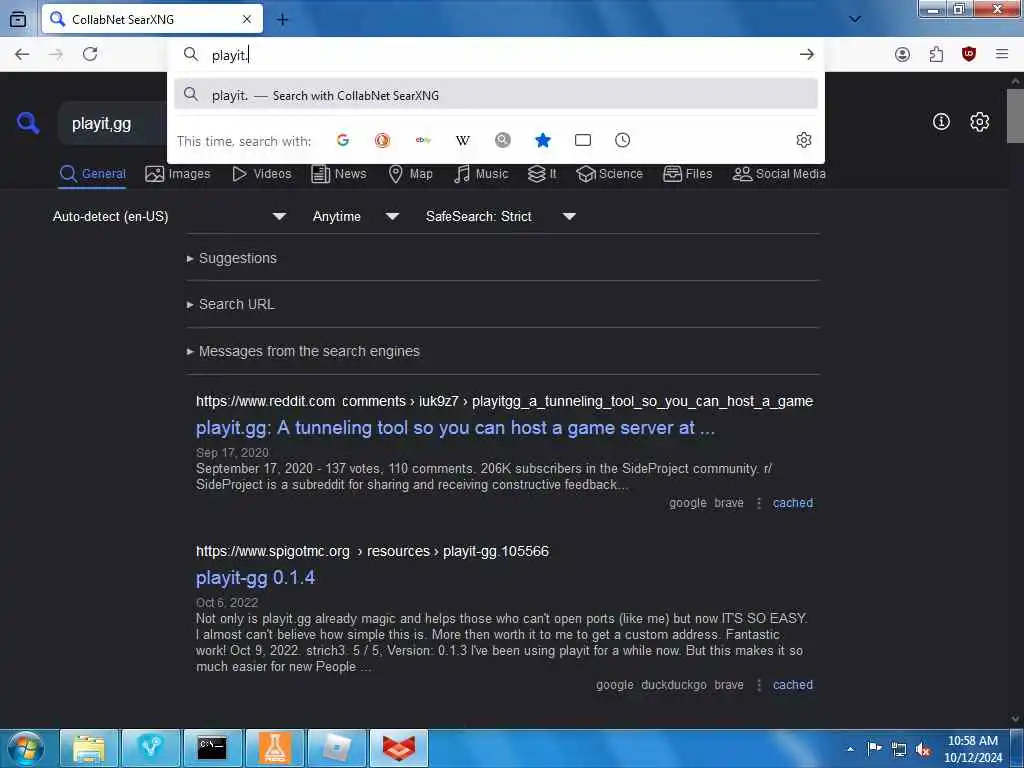Image resolution: width=1024 pixels, height=768 pixels.
Task: Open the extensions puzzle icon
Action: point(936,54)
